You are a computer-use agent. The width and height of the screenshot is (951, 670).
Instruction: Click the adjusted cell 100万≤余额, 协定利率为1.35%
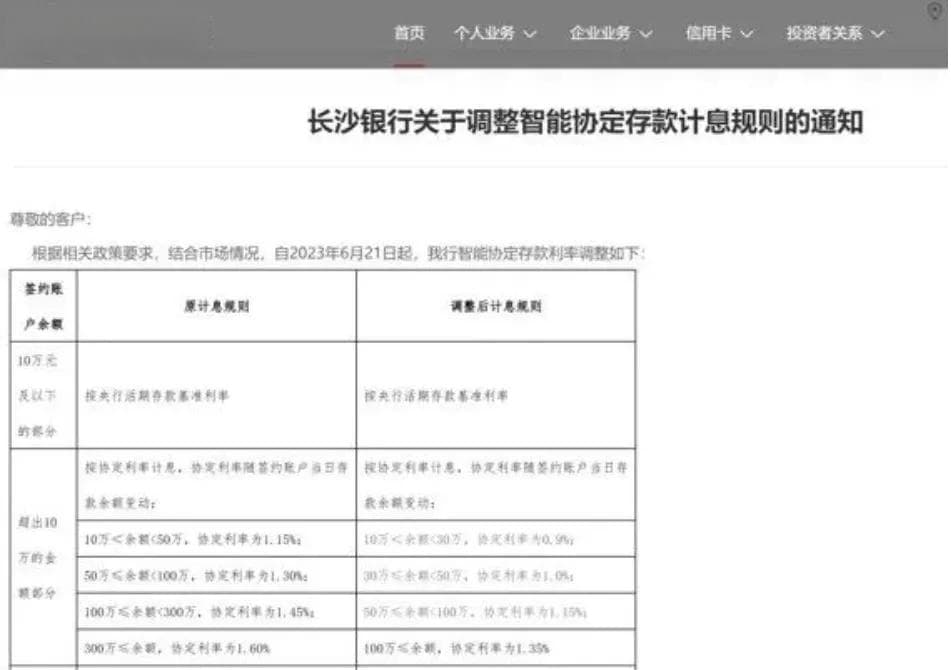coord(496,648)
